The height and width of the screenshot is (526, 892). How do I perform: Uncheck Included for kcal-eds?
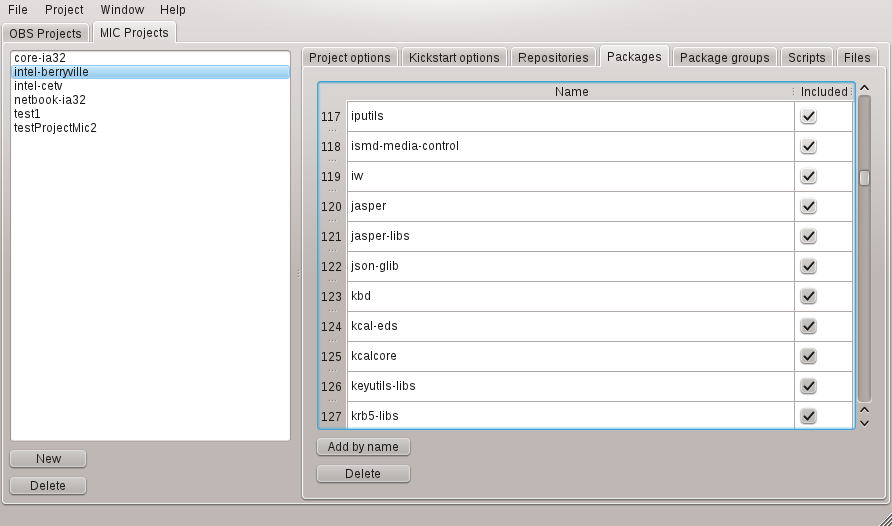(x=808, y=326)
